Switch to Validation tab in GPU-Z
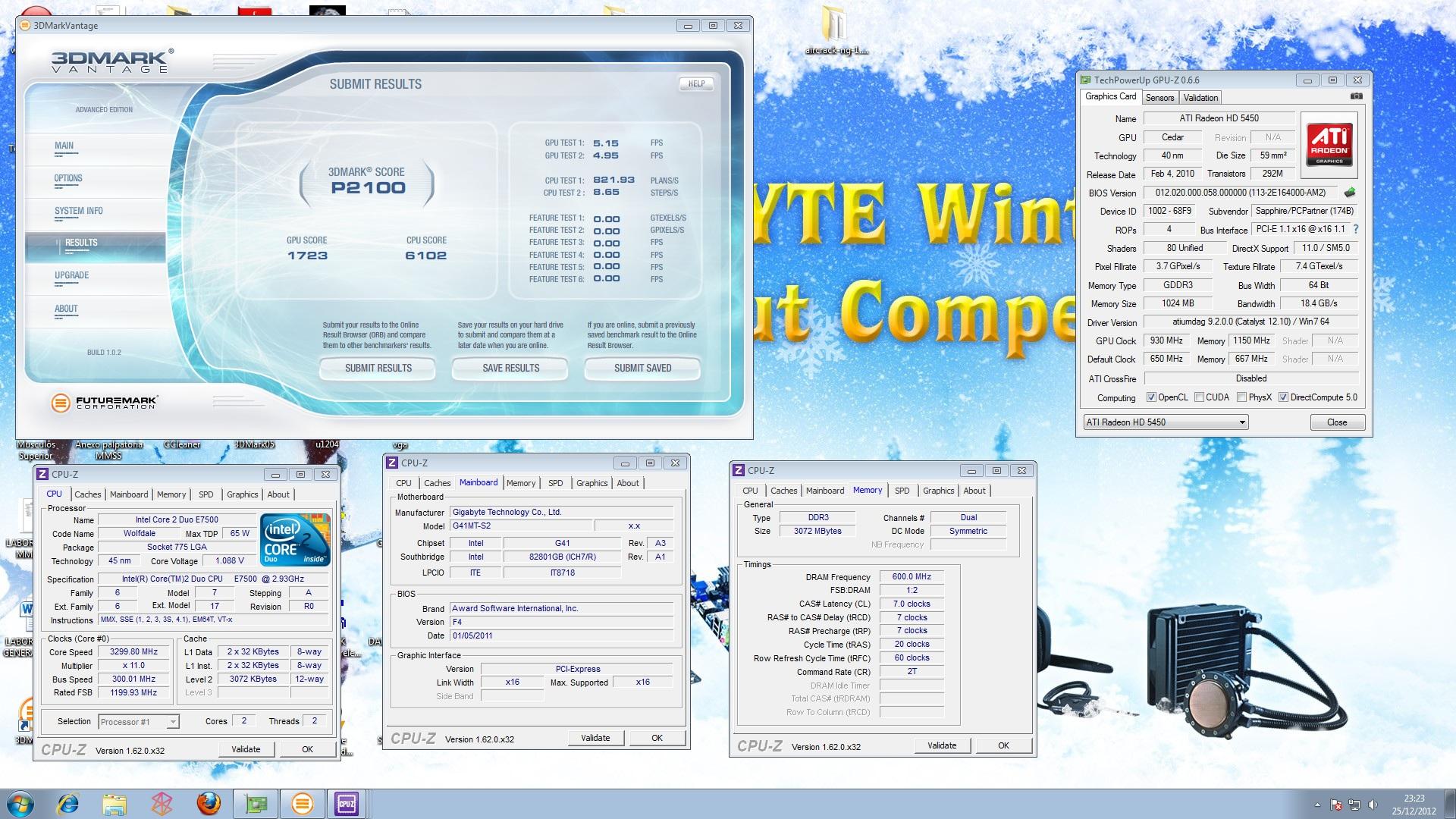The width and height of the screenshot is (1456, 819). coord(1200,97)
